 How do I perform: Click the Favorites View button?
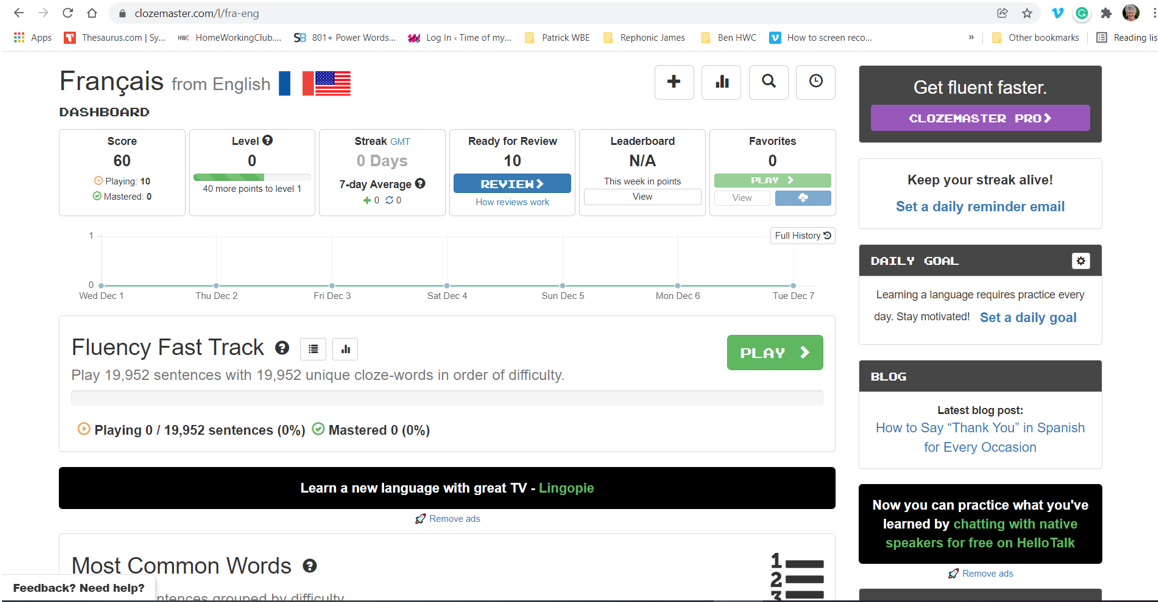click(x=742, y=198)
